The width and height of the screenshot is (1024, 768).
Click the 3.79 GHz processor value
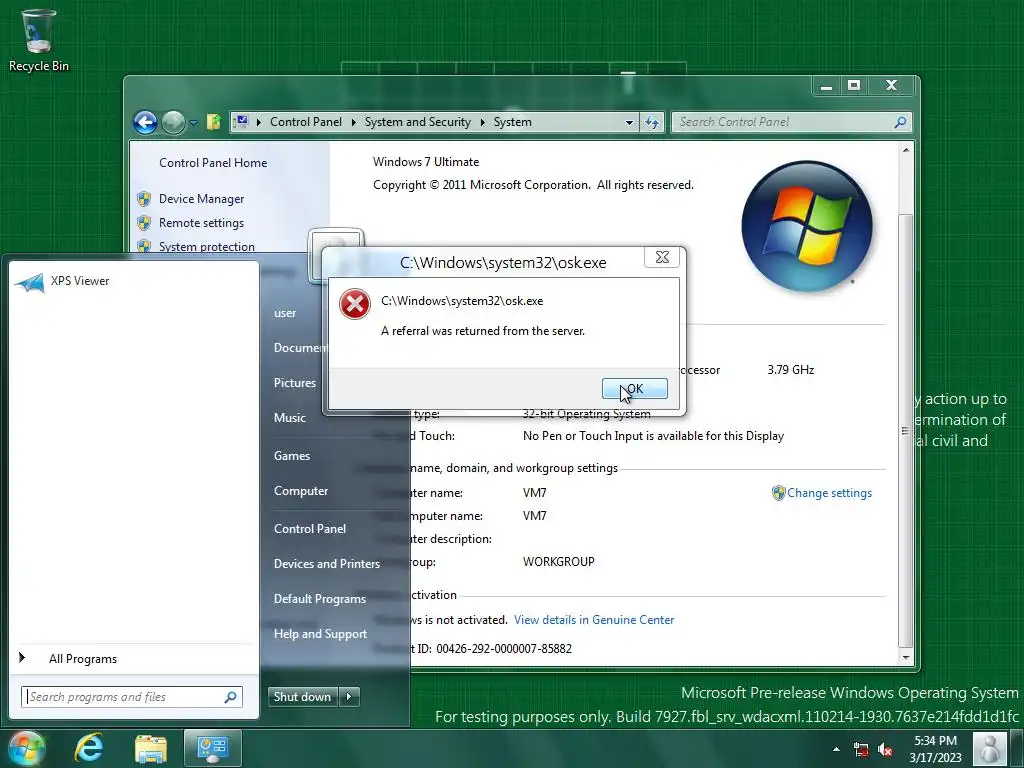(x=790, y=370)
